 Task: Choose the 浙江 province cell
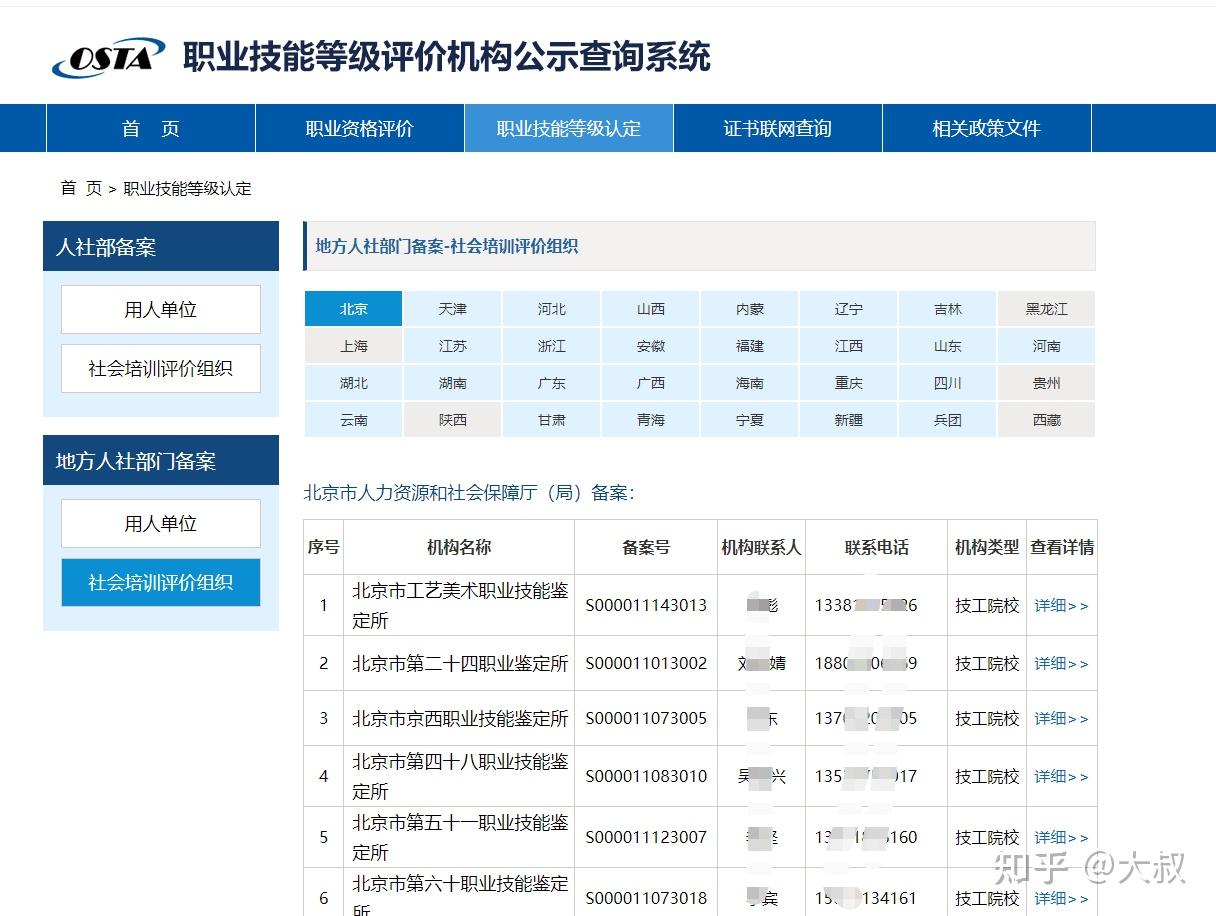(x=551, y=346)
